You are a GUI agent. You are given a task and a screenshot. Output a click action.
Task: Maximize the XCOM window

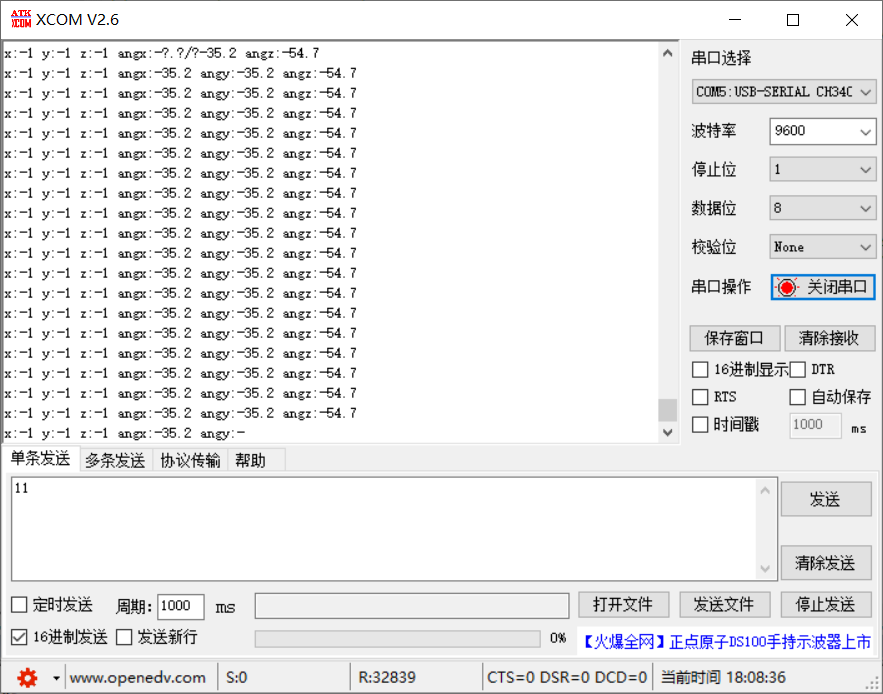[x=793, y=20]
